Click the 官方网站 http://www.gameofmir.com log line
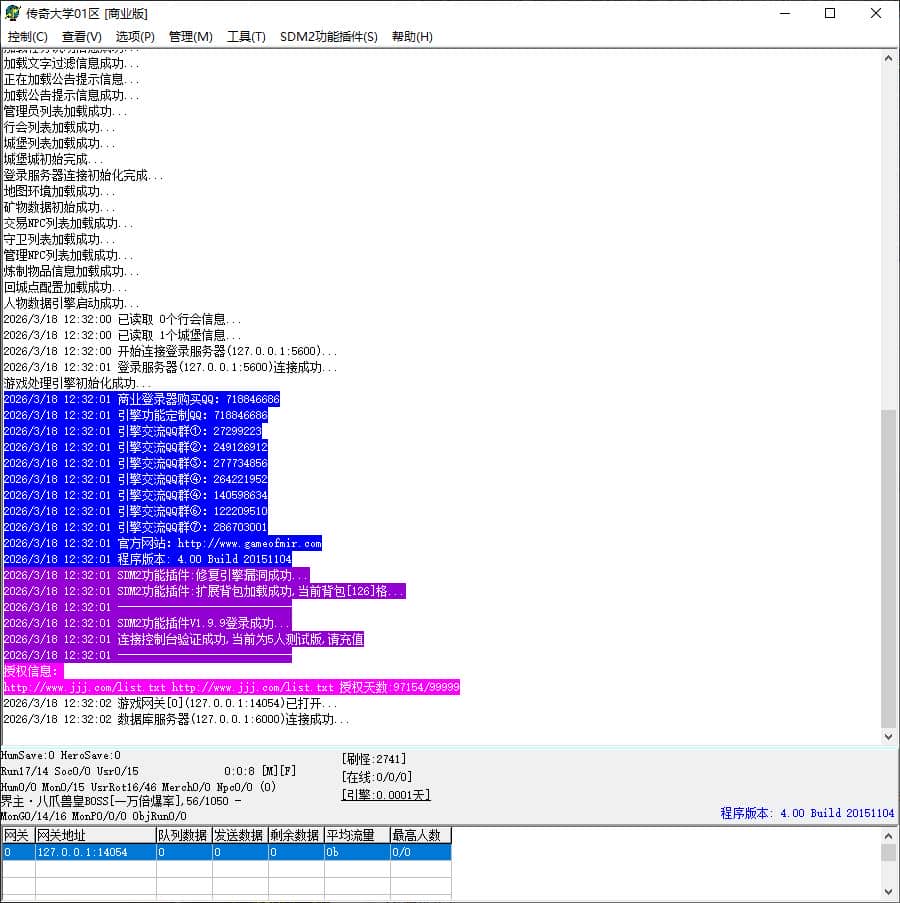 point(162,543)
